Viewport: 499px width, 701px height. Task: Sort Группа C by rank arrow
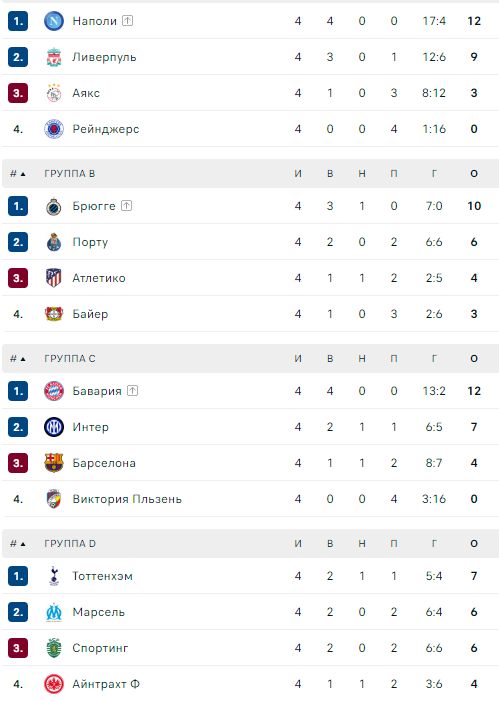[x=18, y=359]
